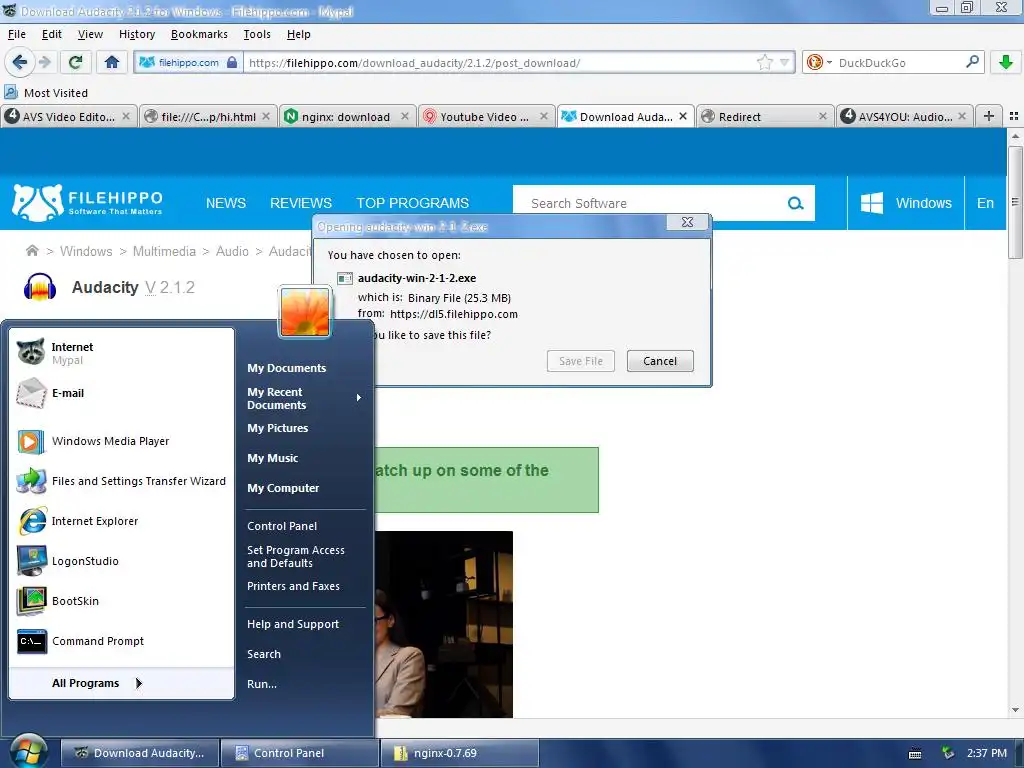This screenshot has width=1024, height=768.
Task: Close the file:///C...p/hi.html tab
Action: (x=266, y=116)
